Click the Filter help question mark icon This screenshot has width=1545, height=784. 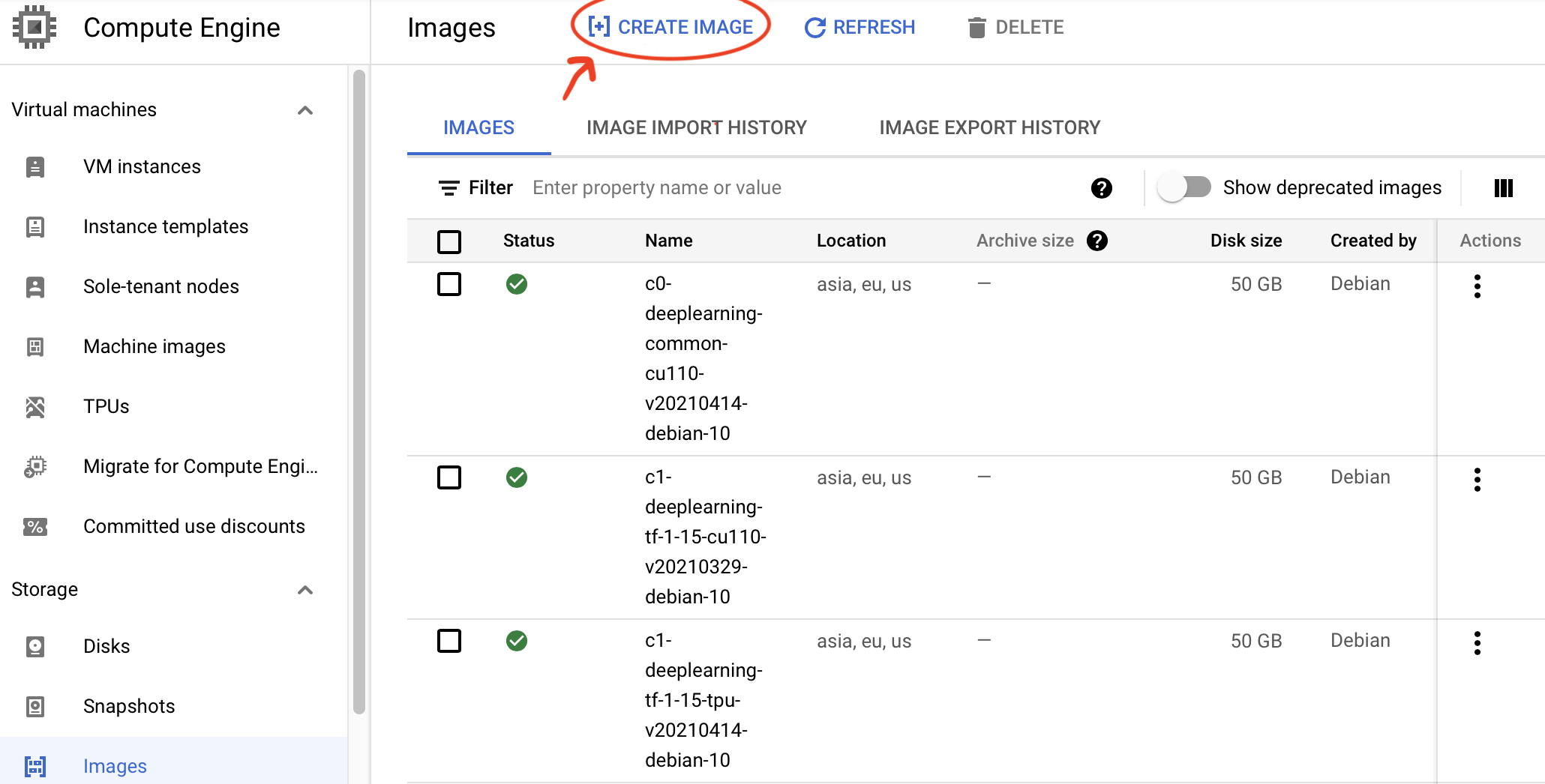pos(1101,188)
